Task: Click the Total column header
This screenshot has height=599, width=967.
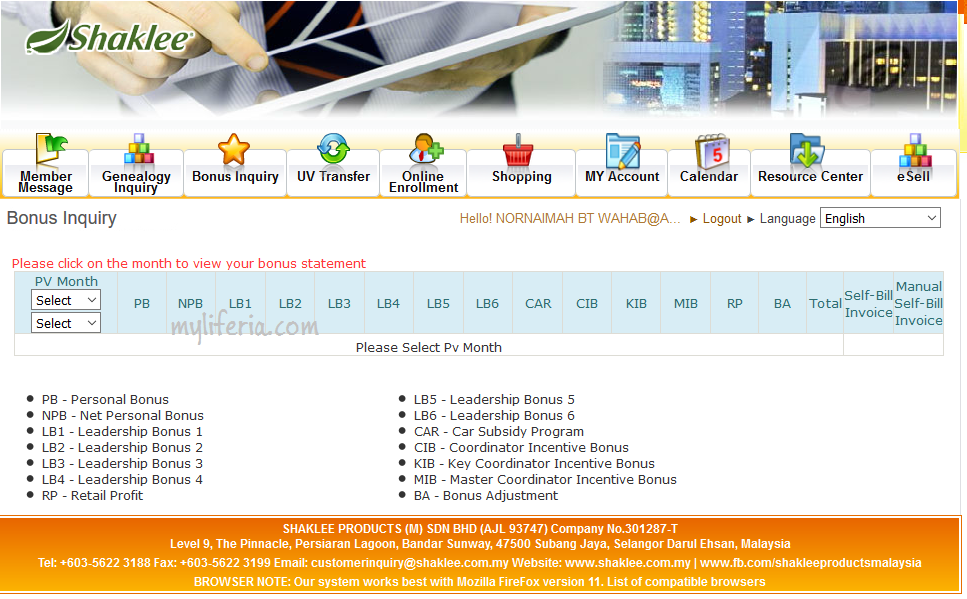Action: pyautogui.click(x=825, y=304)
